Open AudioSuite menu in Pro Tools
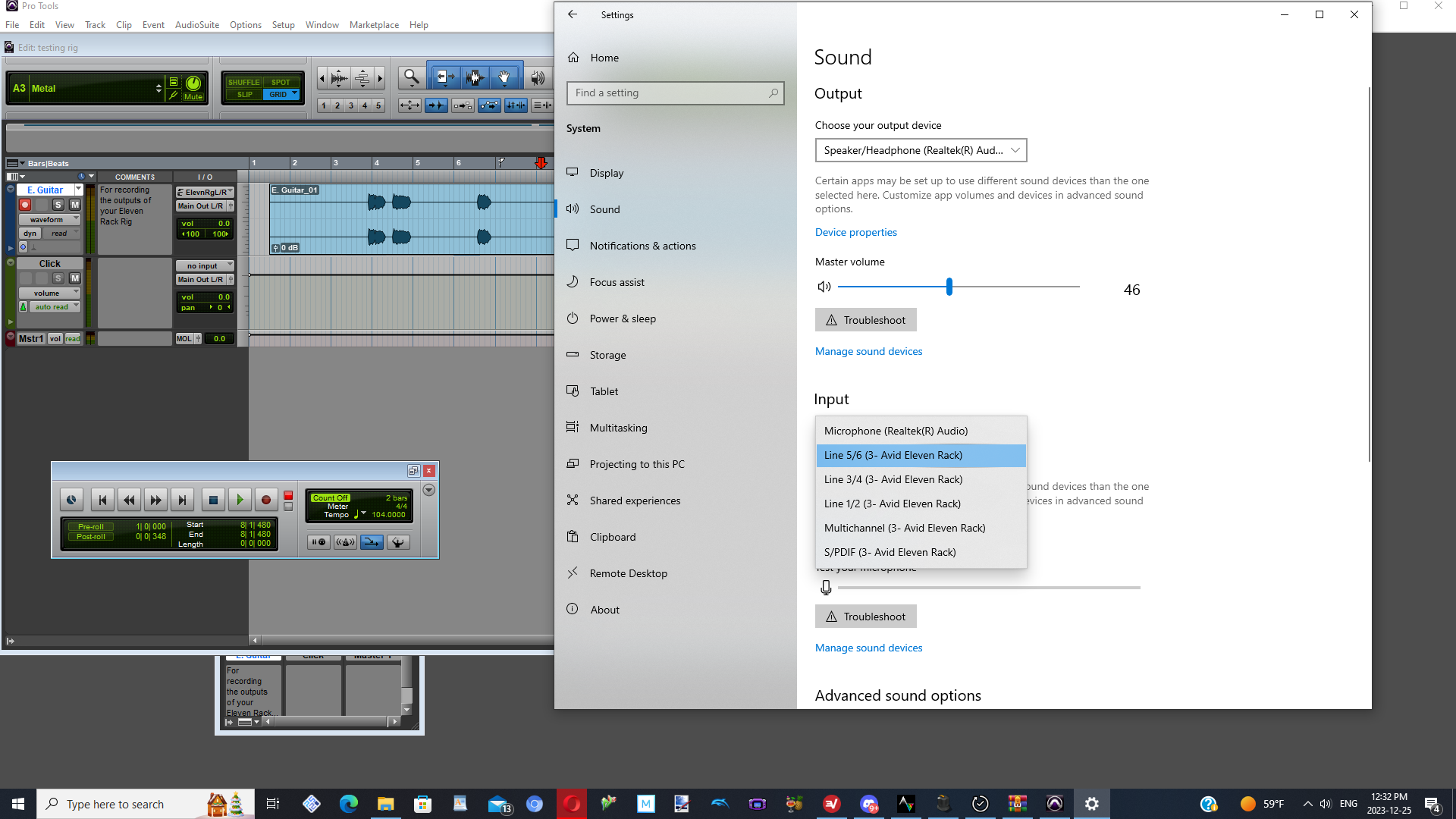 (x=197, y=25)
